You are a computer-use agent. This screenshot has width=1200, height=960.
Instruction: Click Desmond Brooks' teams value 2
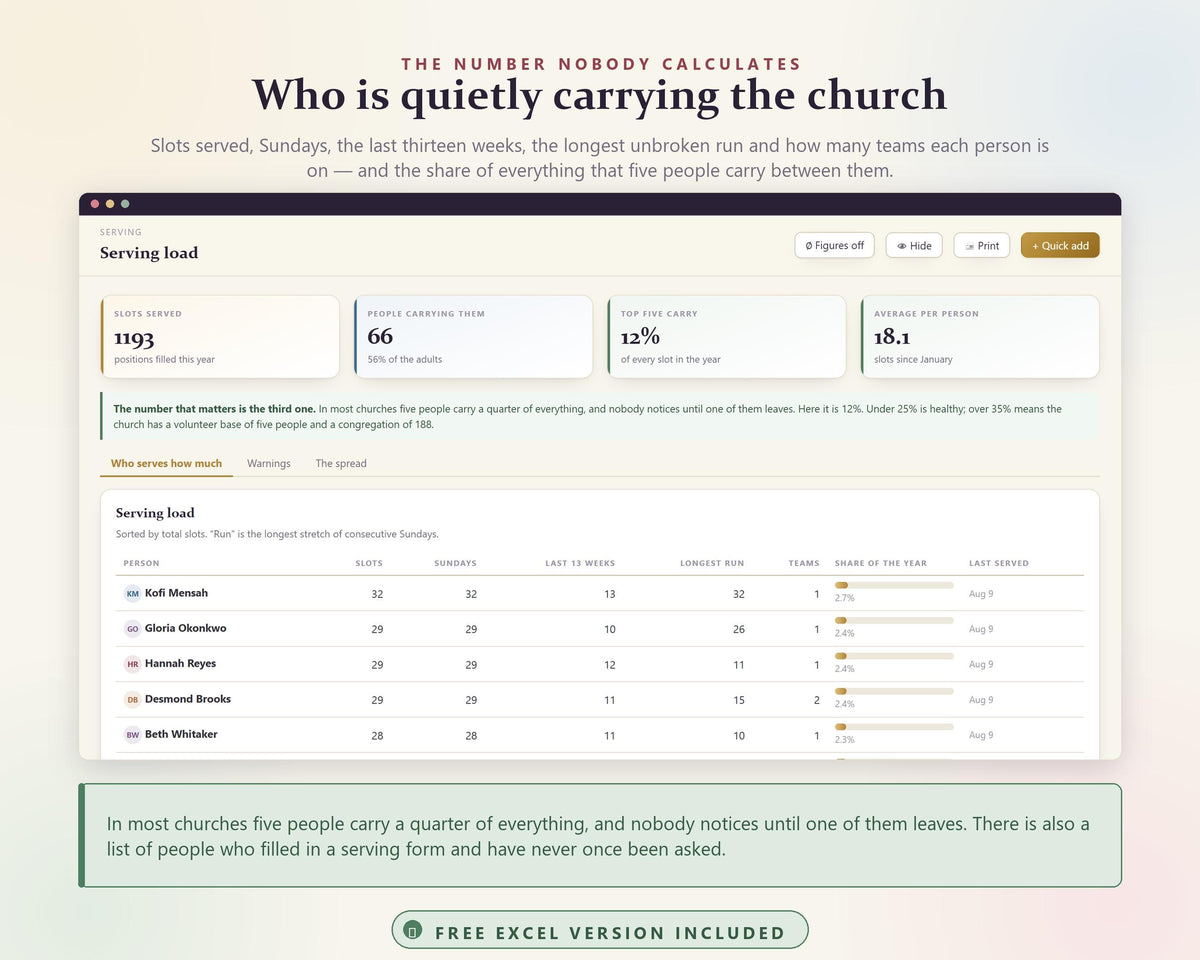click(x=817, y=700)
